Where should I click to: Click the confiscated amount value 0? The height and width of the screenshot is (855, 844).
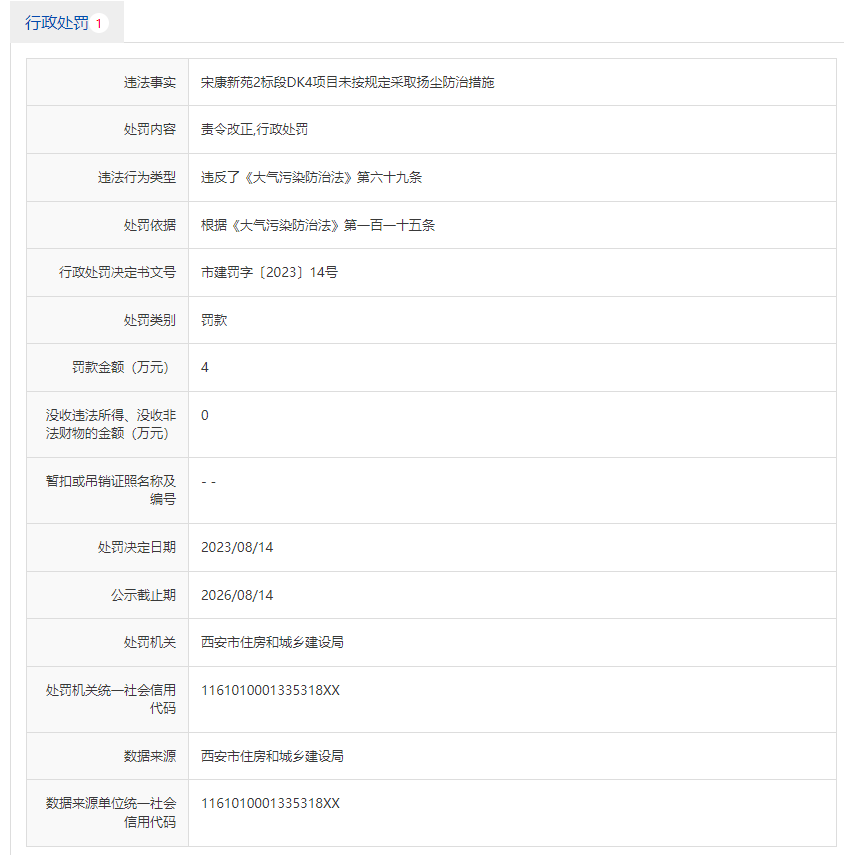coord(204,415)
